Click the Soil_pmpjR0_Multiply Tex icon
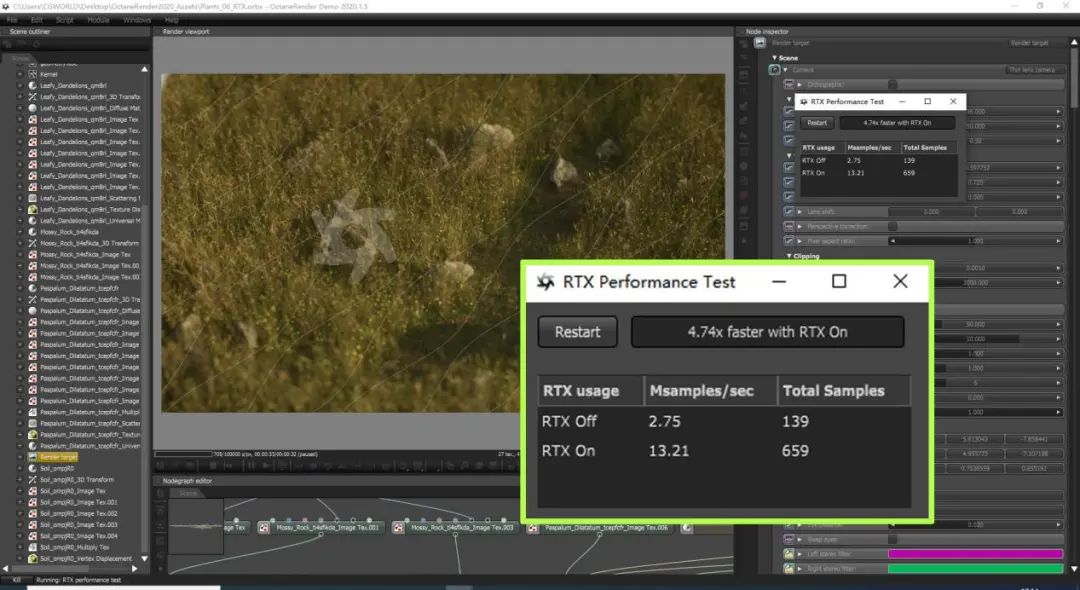 tap(32, 547)
